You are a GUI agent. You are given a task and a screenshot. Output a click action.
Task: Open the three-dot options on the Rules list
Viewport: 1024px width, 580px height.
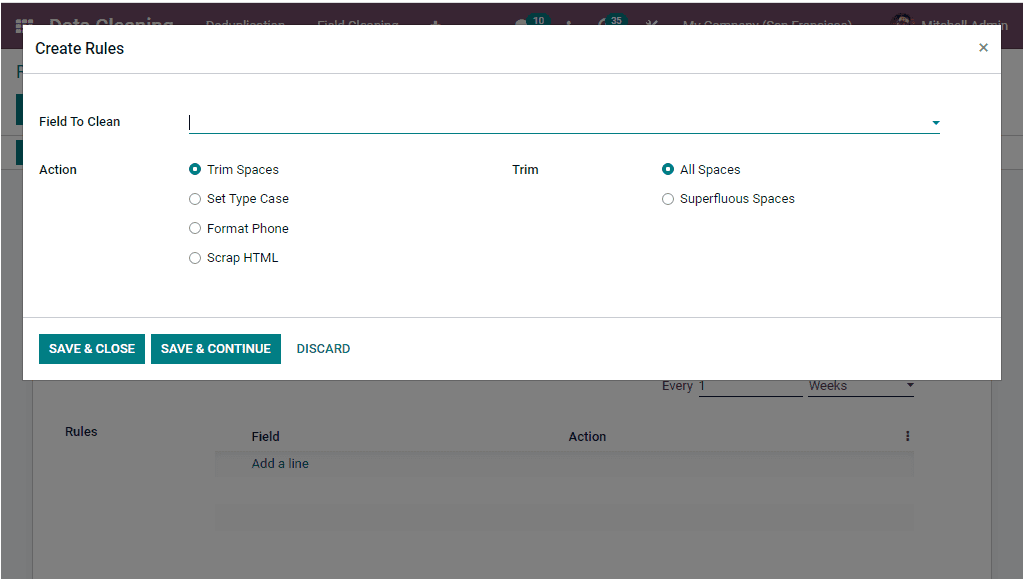point(907,436)
